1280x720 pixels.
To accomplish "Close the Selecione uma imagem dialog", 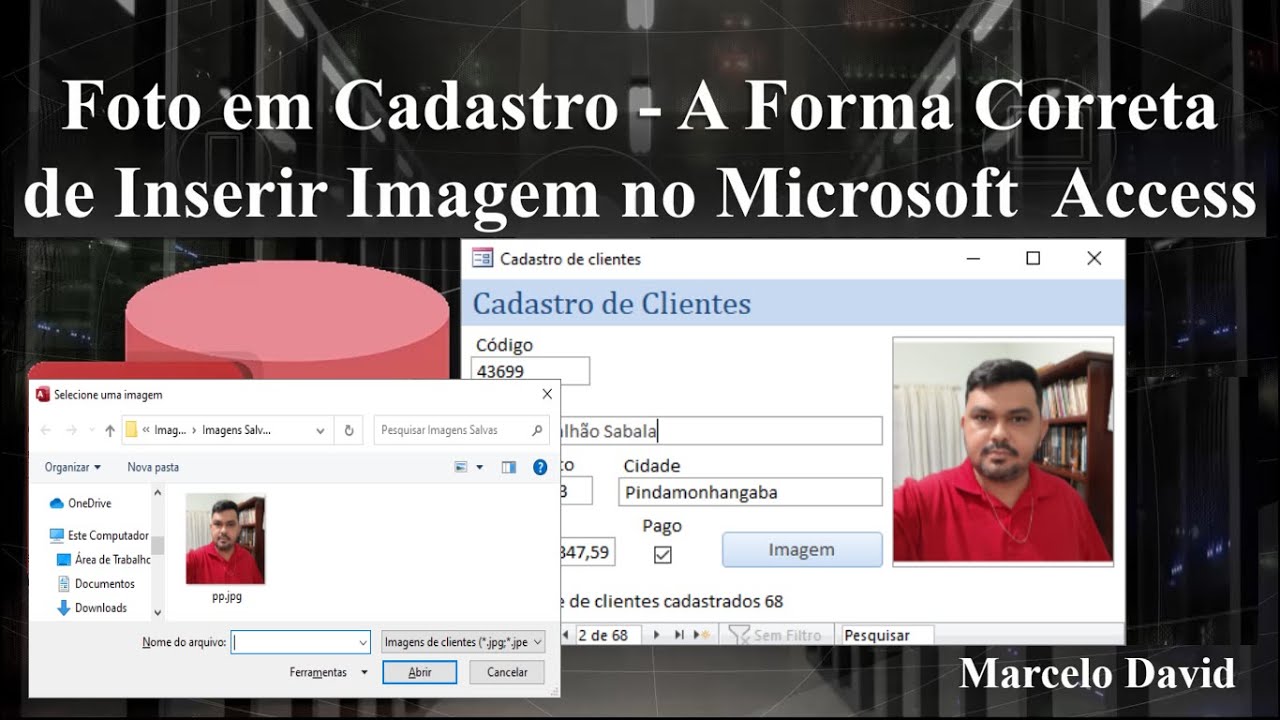I will click(x=547, y=395).
